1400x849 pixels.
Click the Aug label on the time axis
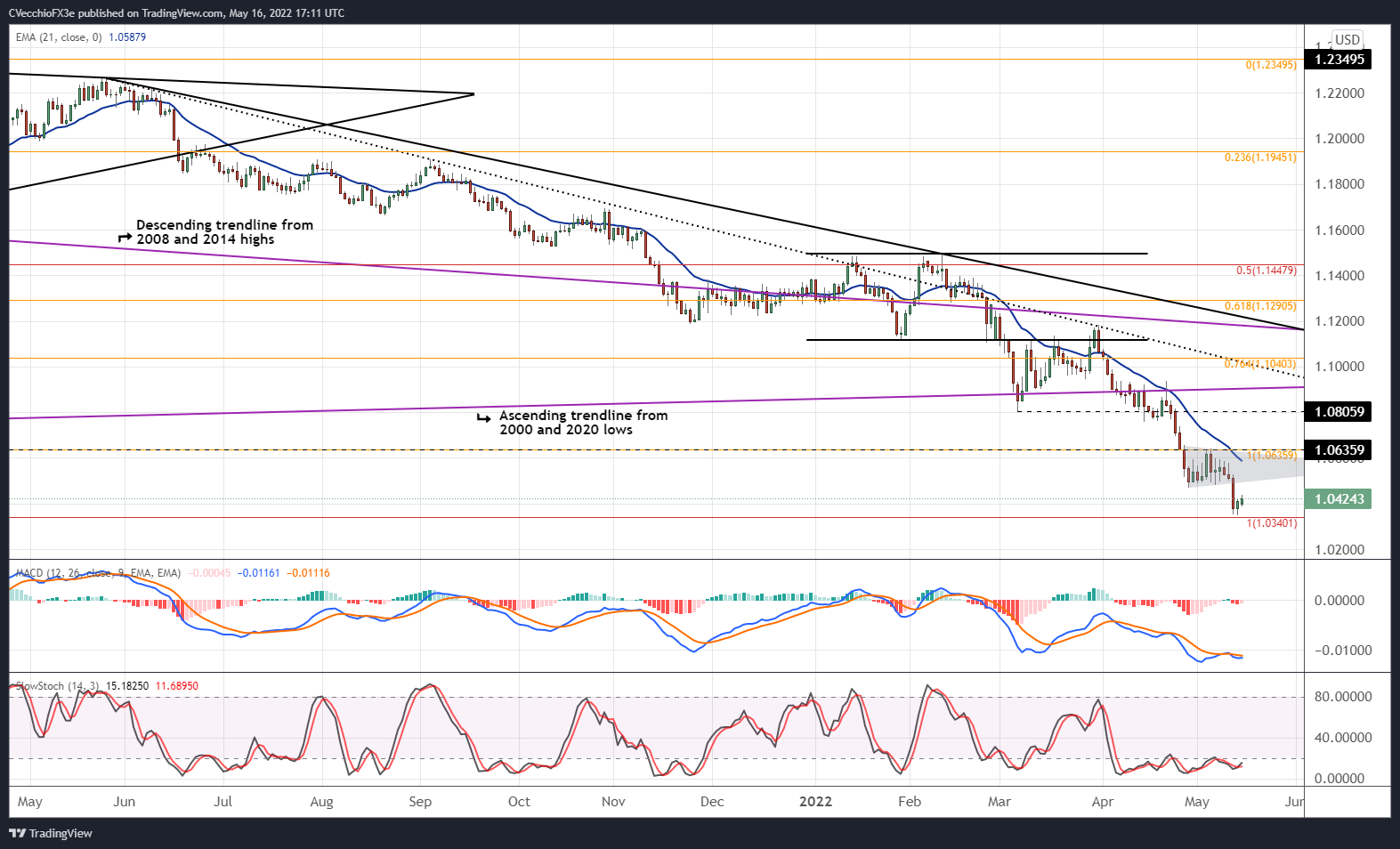pos(321,802)
